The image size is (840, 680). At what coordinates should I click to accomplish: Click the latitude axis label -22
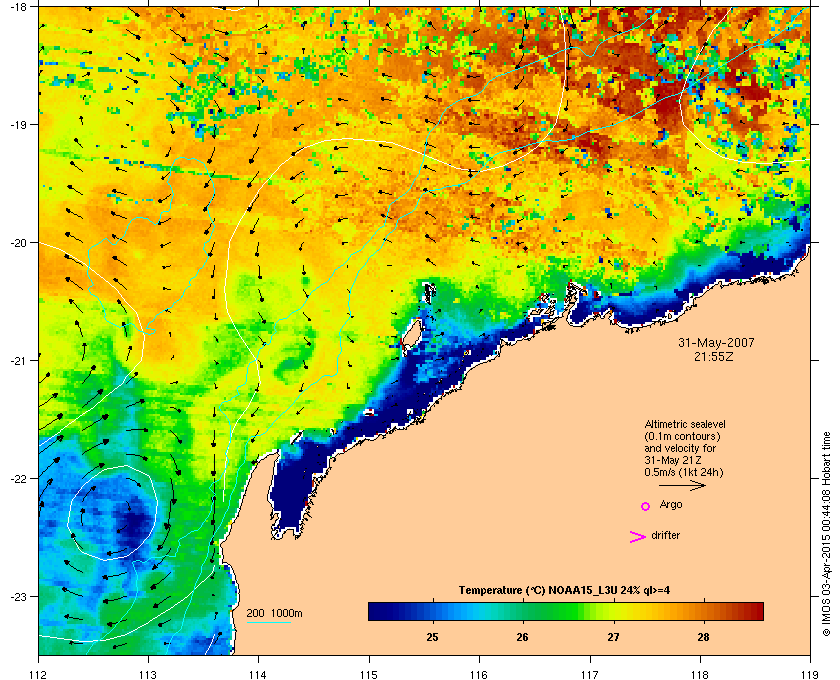18,478
